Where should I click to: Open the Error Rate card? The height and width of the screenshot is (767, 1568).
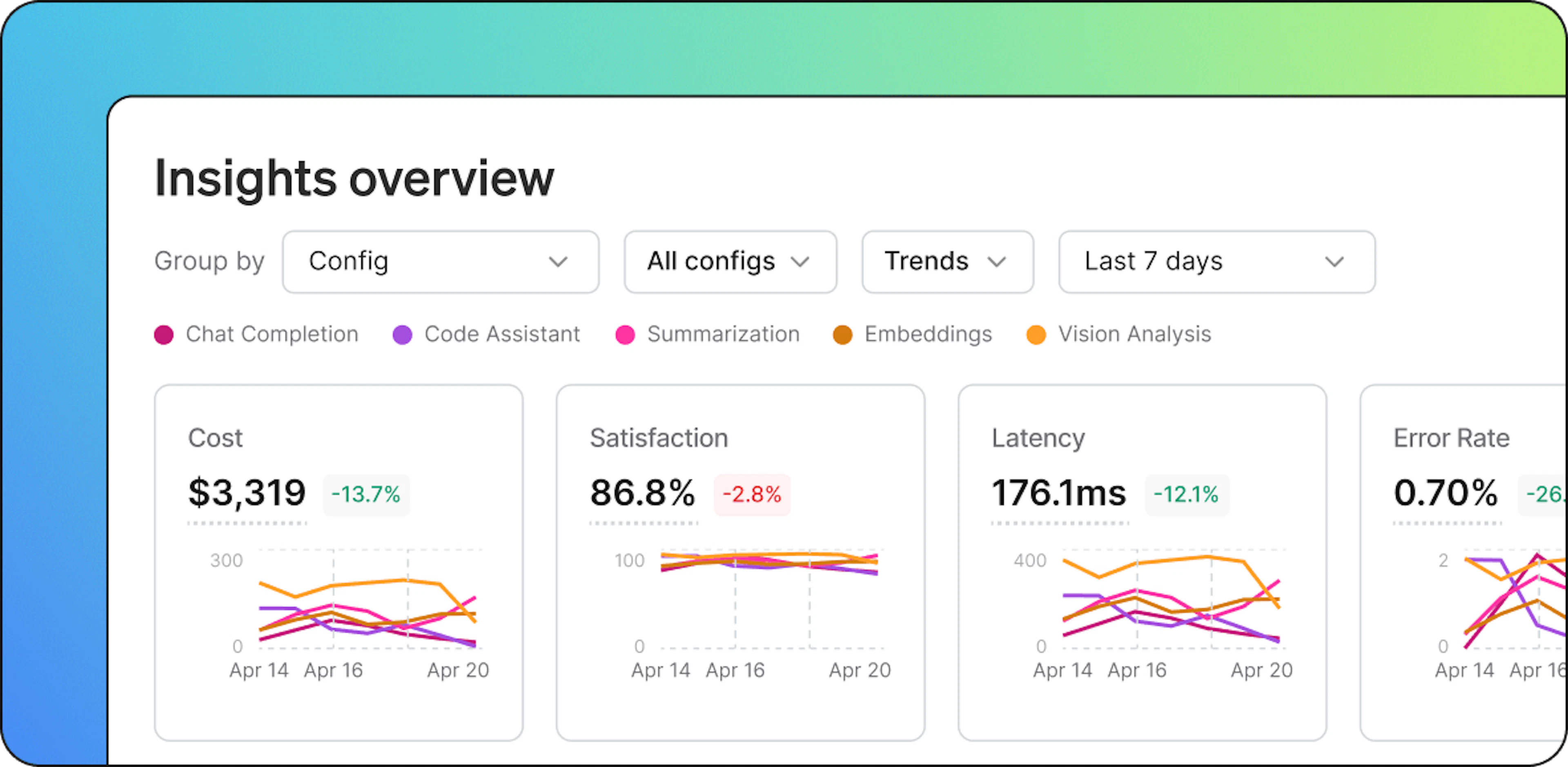click(1463, 562)
